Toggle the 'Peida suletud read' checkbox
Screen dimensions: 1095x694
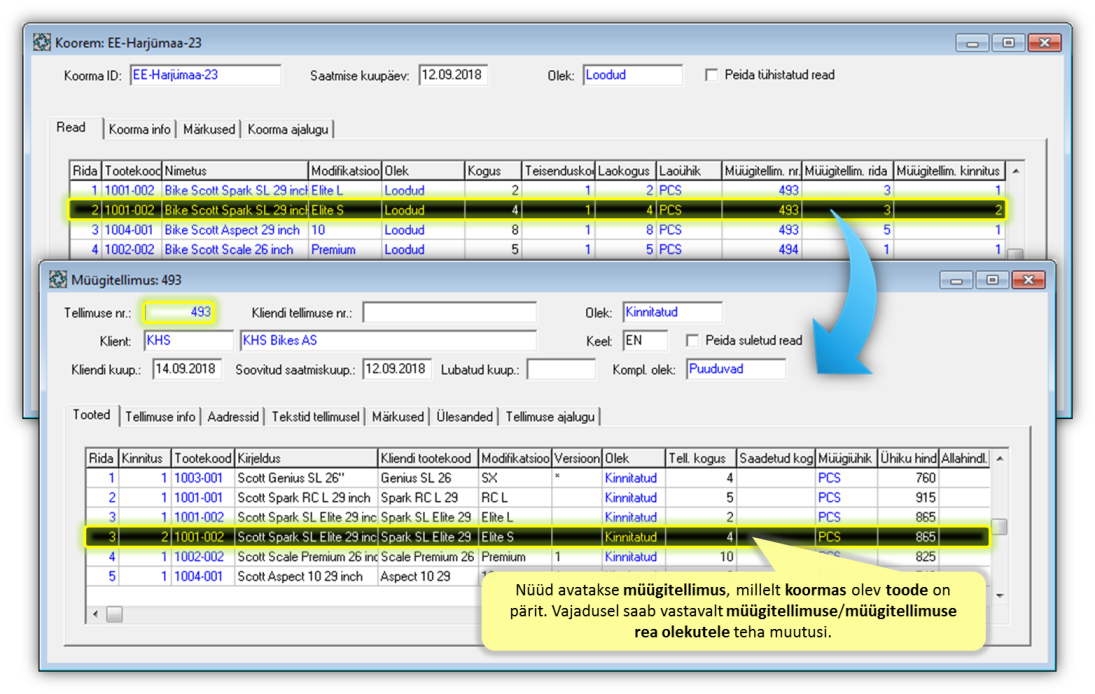[692, 340]
